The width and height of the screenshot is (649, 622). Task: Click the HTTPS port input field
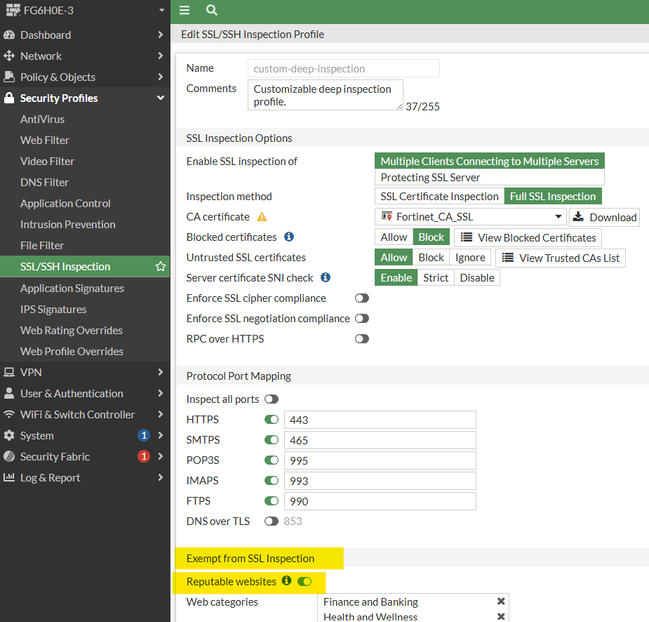point(380,420)
